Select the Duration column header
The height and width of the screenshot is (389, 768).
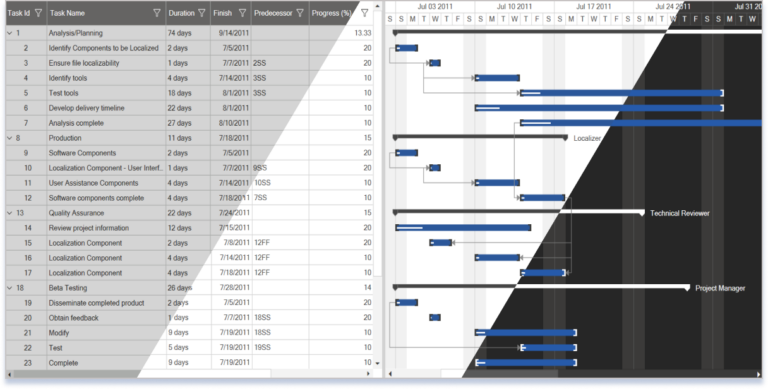[x=188, y=13]
